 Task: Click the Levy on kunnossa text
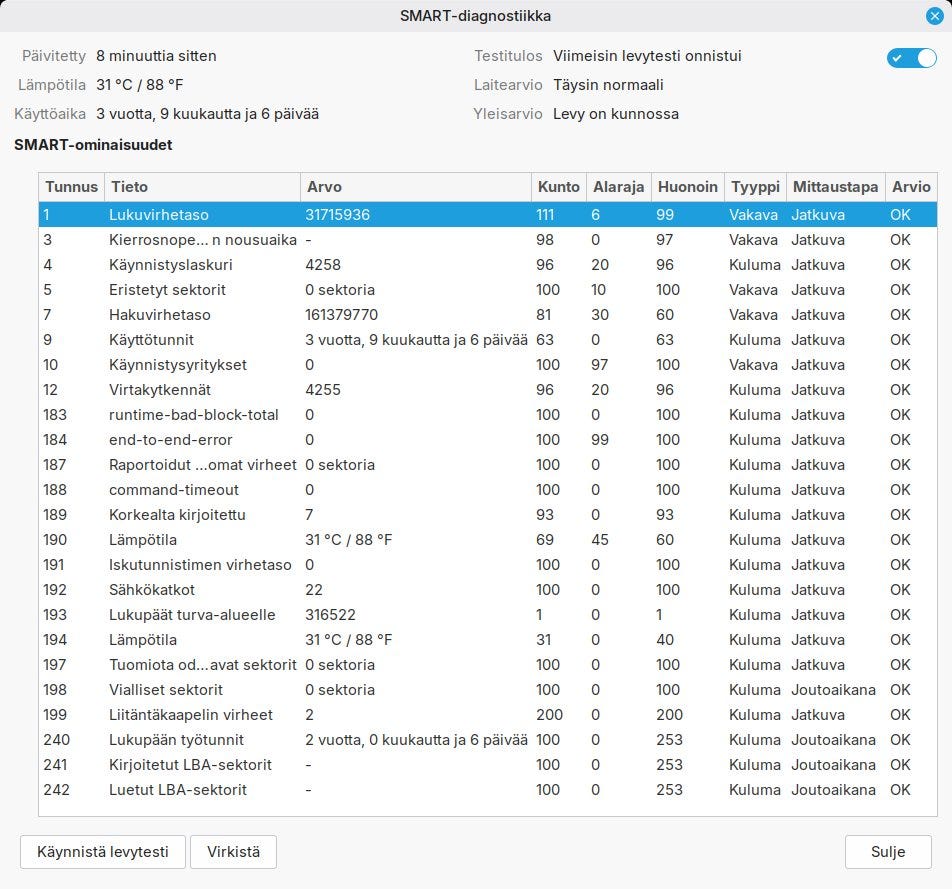tap(616, 114)
